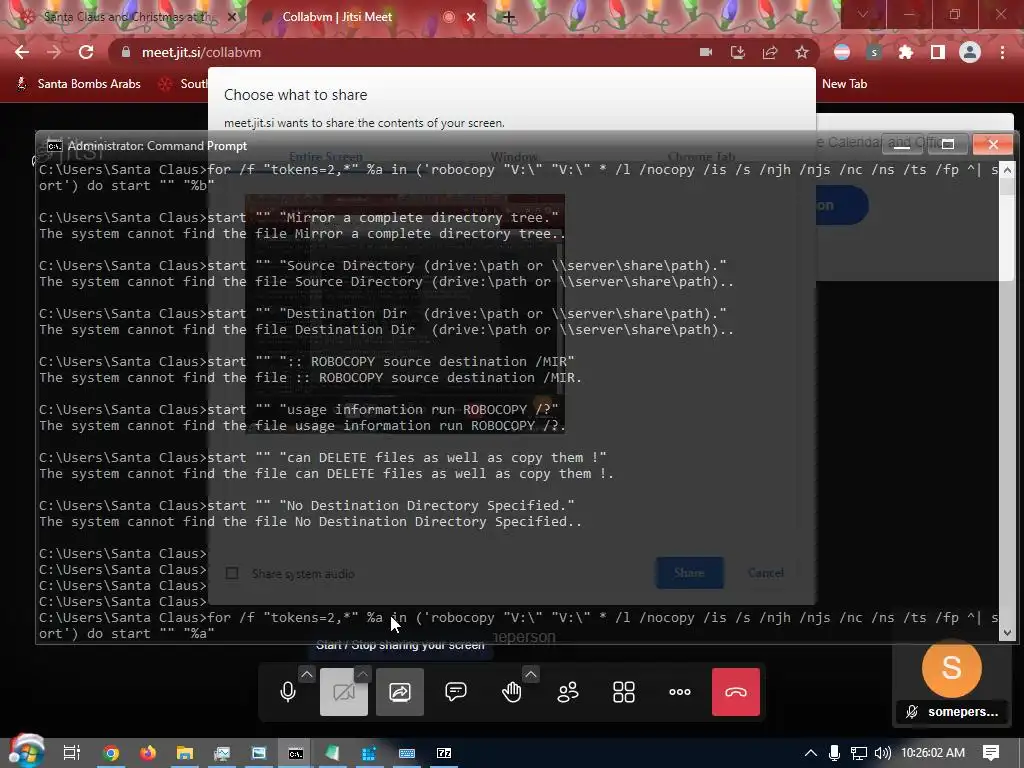
Task: Click the Command Prompt scrollbar down arrow
Action: click(1006, 632)
